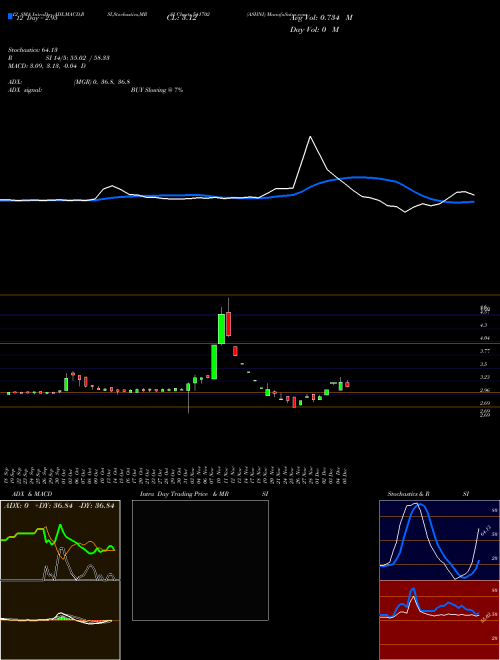The width and height of the screenshot is (500, 660).
Task: Click the '3.23' price axis label
Action: coord(484,377)
